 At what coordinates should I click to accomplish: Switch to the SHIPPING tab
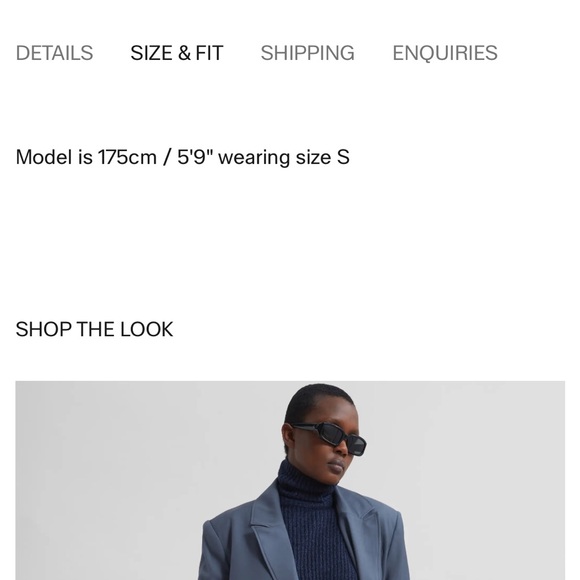coord(307,53)
